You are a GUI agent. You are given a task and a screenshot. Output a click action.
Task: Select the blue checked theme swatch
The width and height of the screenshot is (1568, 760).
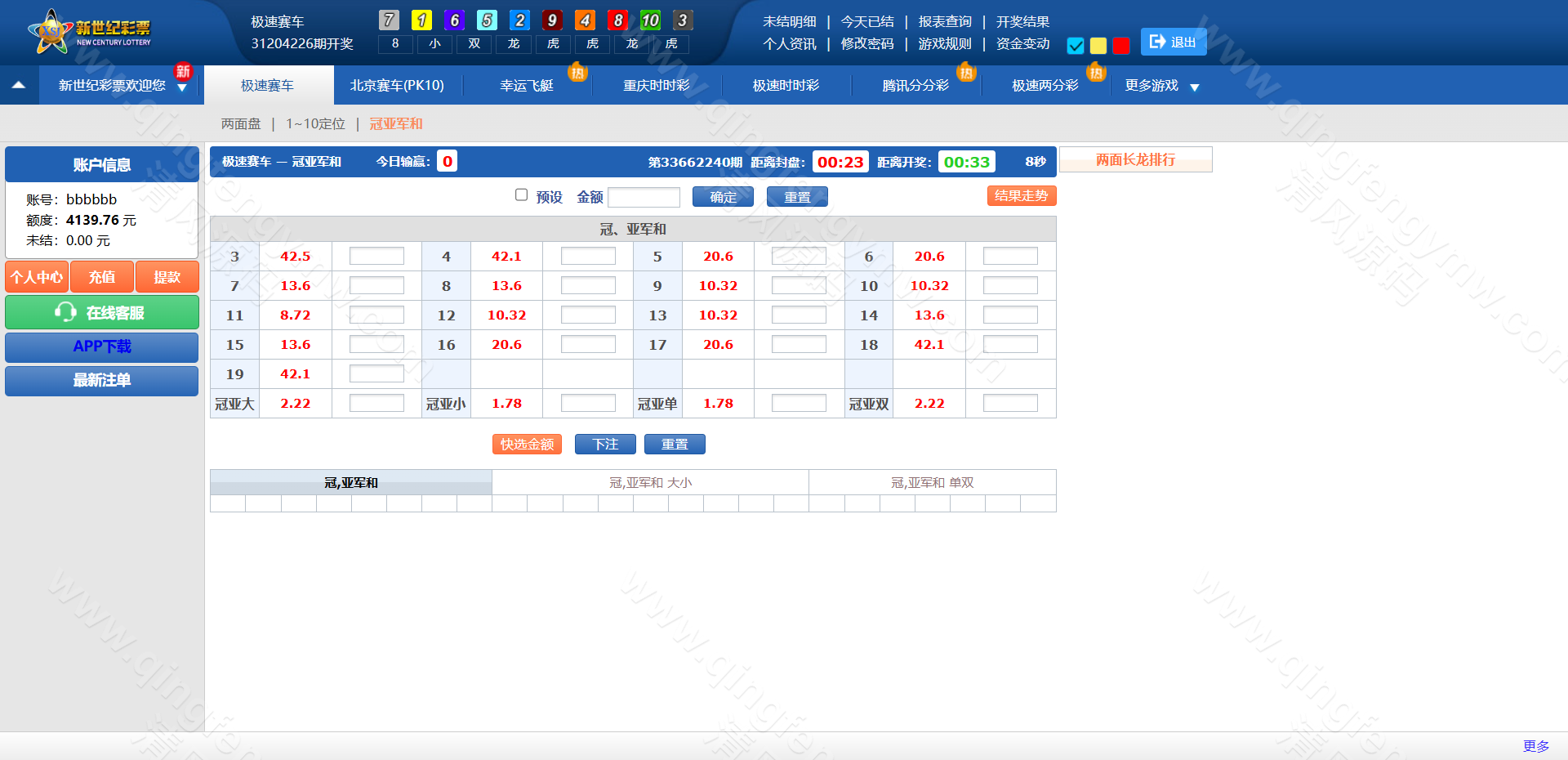click(1076, 46)
